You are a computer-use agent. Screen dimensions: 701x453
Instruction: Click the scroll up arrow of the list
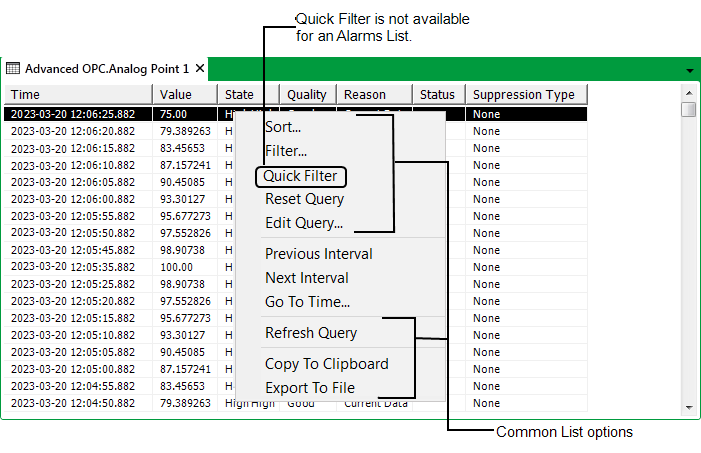point(688,94)
